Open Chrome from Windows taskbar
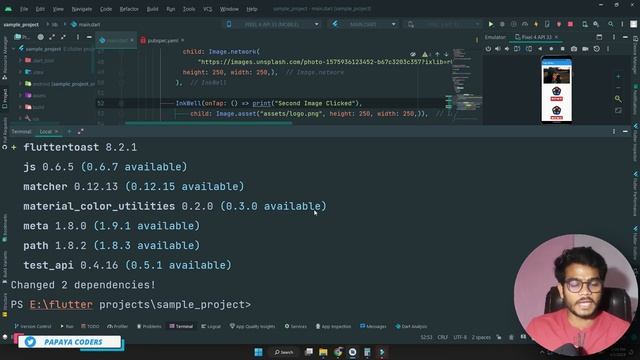 338,352
